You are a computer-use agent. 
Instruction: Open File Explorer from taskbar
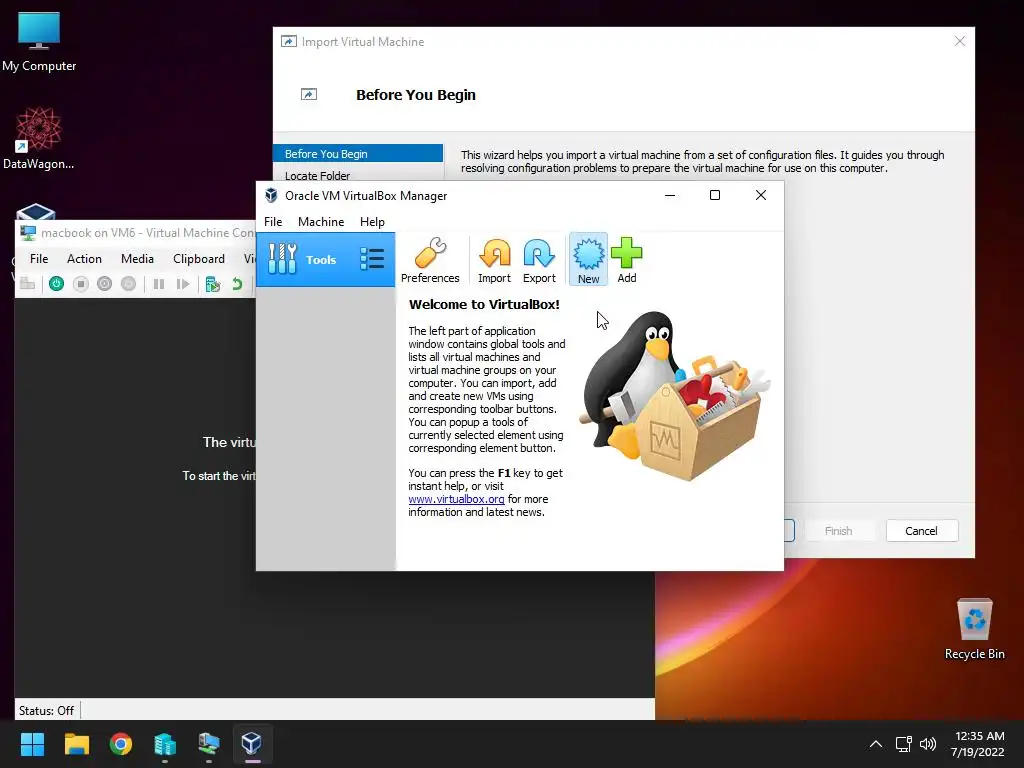click(76, 743)
